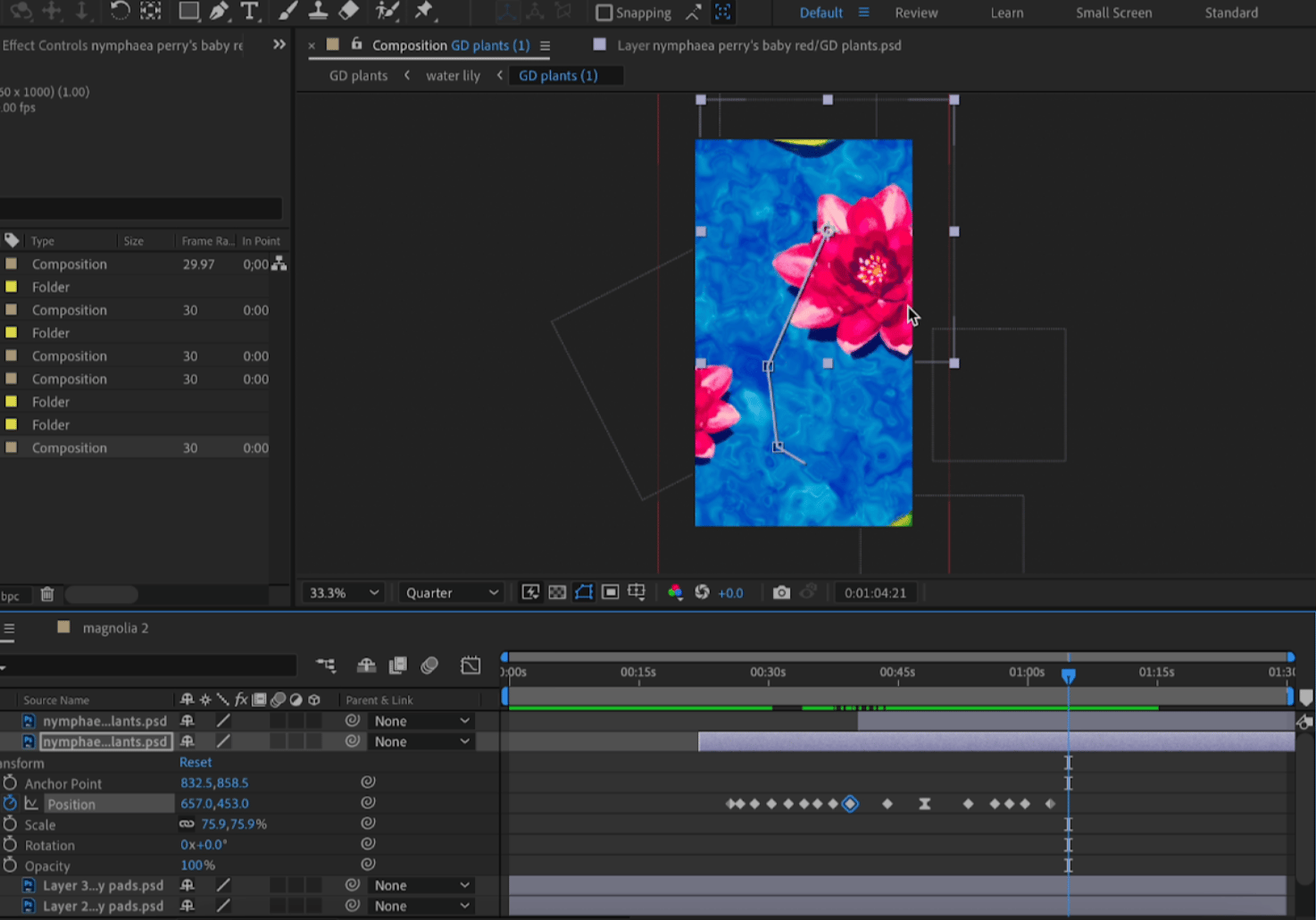Open parent dropdown for Layer 3 pads
The width and height of the screenshot is (1316, 920).
[421, 885]
